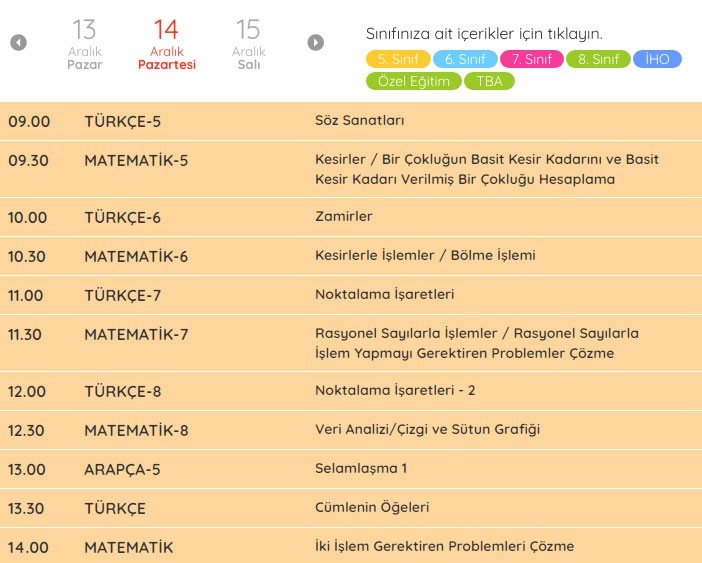Image resolution: width=702 pixels, height=563 pixels.
Task: Select 14 Aralık Pazartesi date
Action: click(166, 45)
